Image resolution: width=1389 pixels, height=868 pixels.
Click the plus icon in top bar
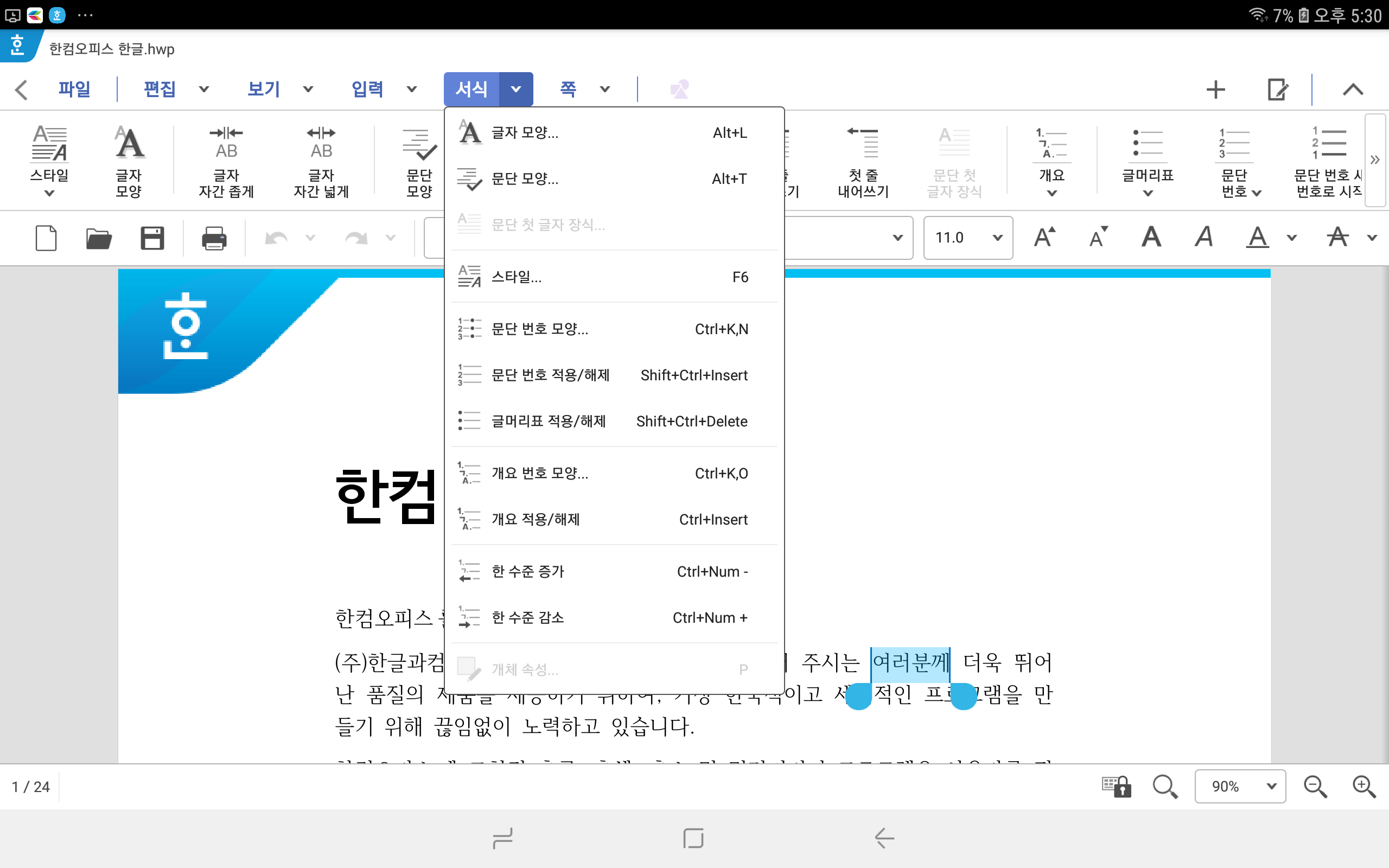tap(1216, 90)
